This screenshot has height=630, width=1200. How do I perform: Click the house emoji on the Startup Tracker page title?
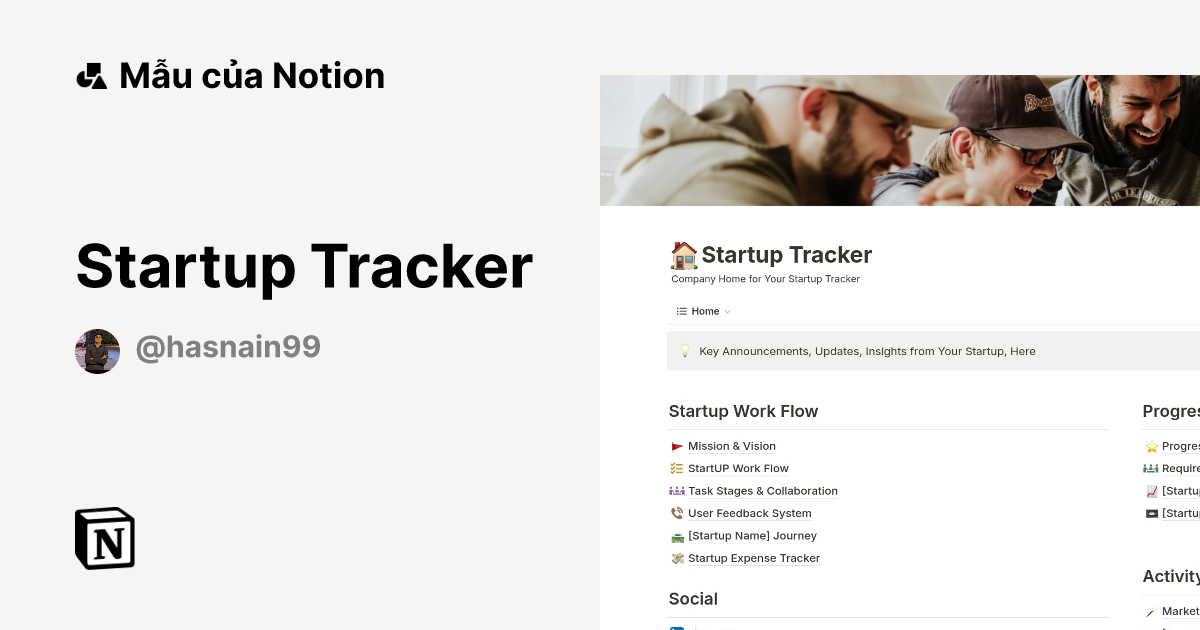coord(683,255)
